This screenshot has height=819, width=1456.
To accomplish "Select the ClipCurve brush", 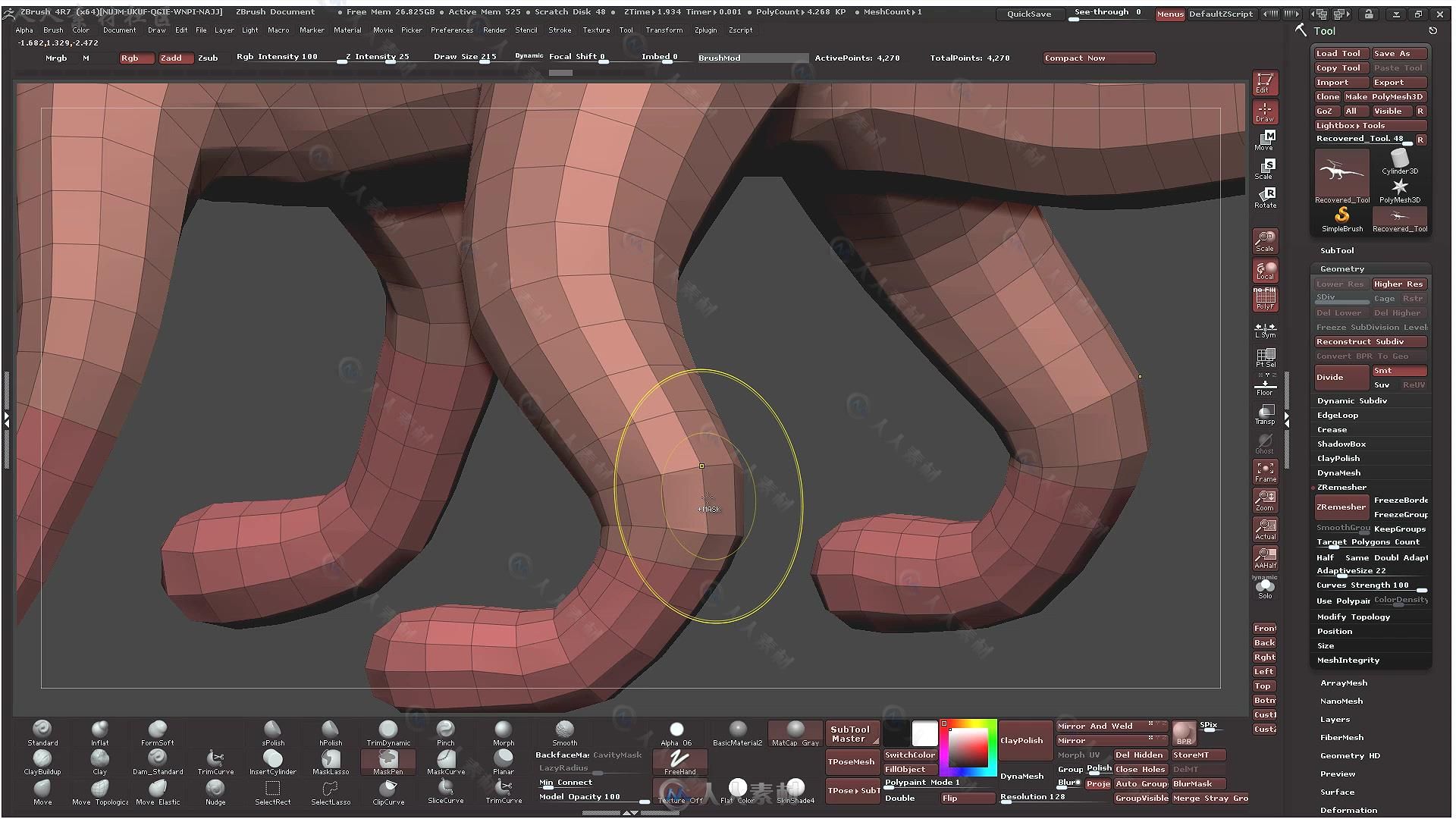I will pos(388,792).
